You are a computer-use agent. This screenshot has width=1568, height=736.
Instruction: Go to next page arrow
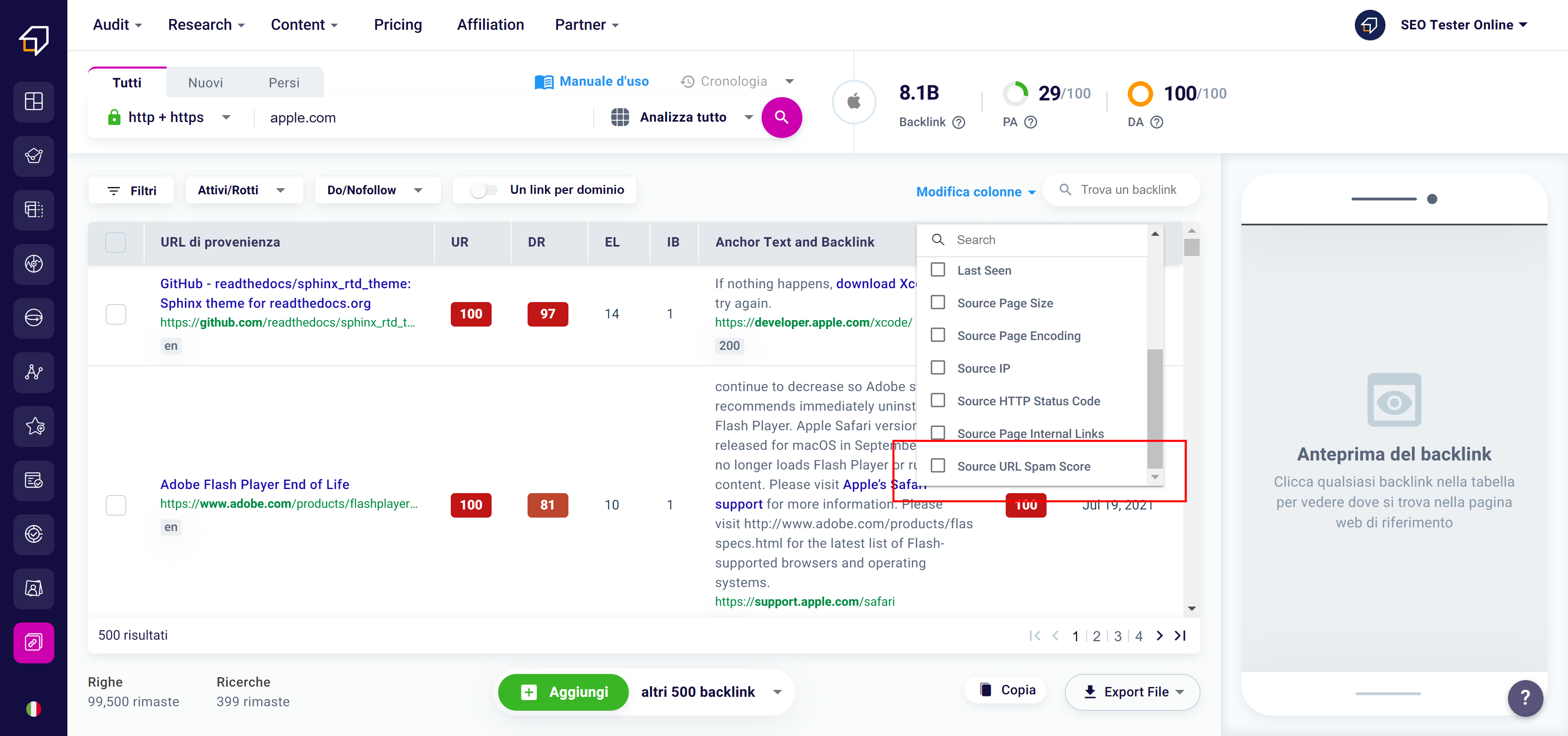pyautogui.click(x=1160, y=636)
